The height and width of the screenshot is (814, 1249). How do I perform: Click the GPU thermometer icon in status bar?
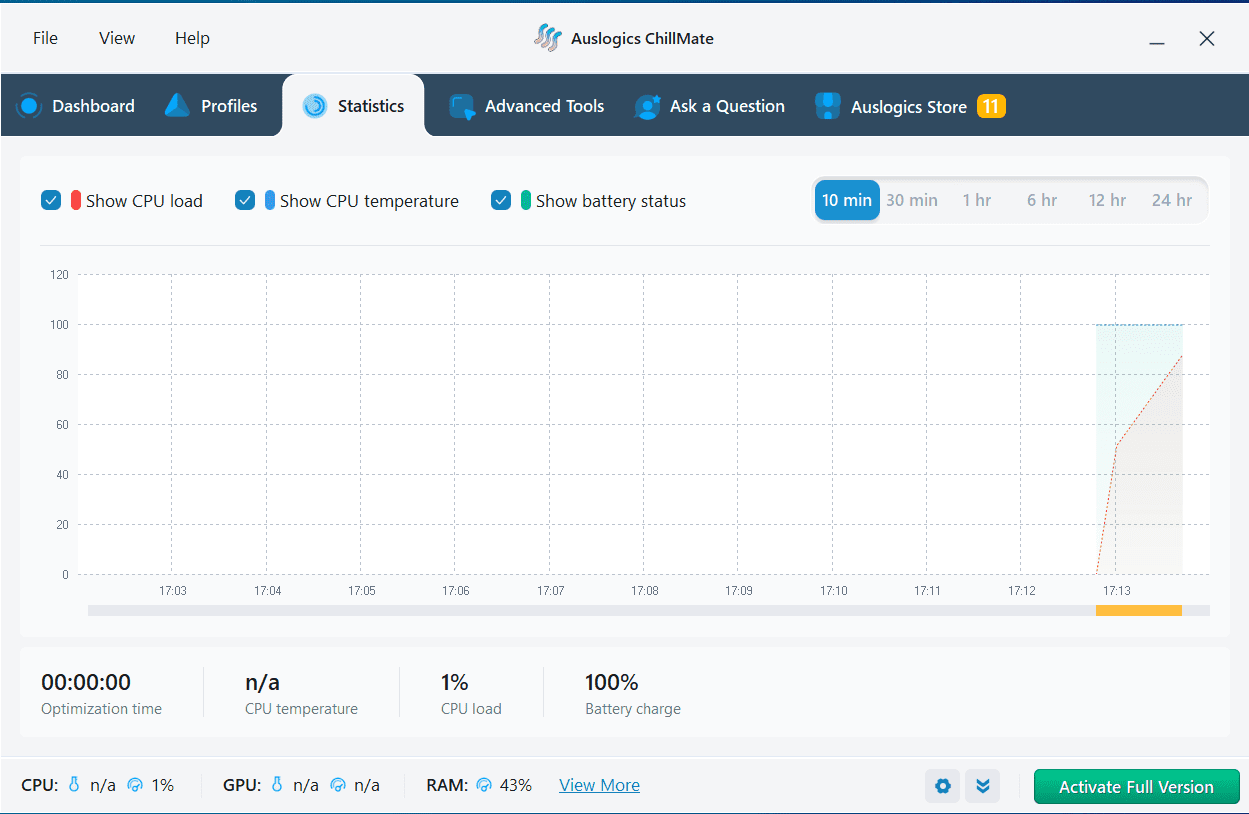click(277, 785)
